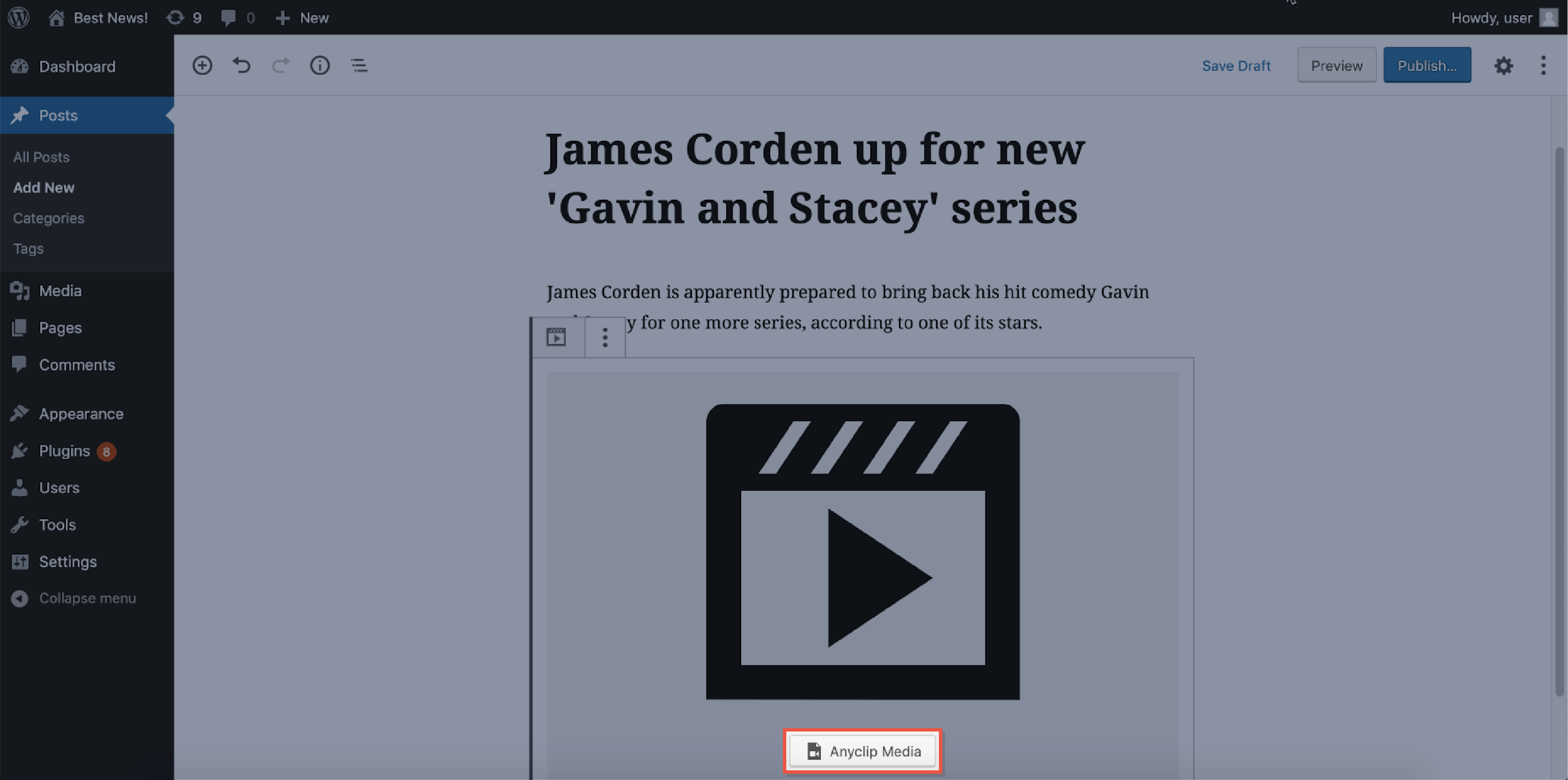The height and width of the screenshot is (780, 1568).
Task: Open the Tools menu item
Action: 57,524
